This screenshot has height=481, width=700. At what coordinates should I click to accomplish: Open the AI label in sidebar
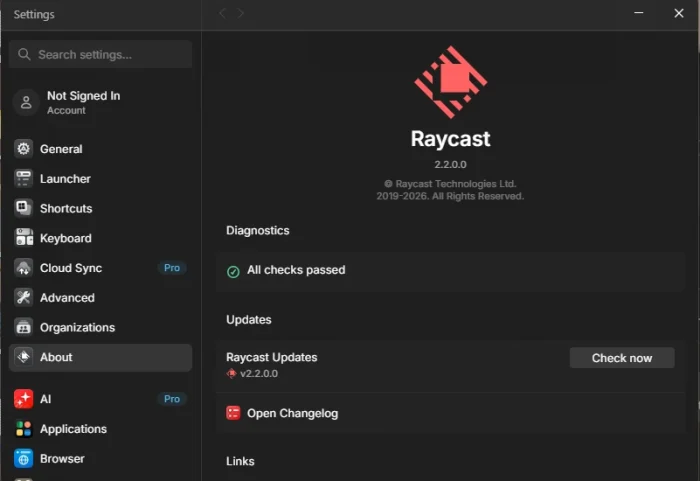point(46,399)
